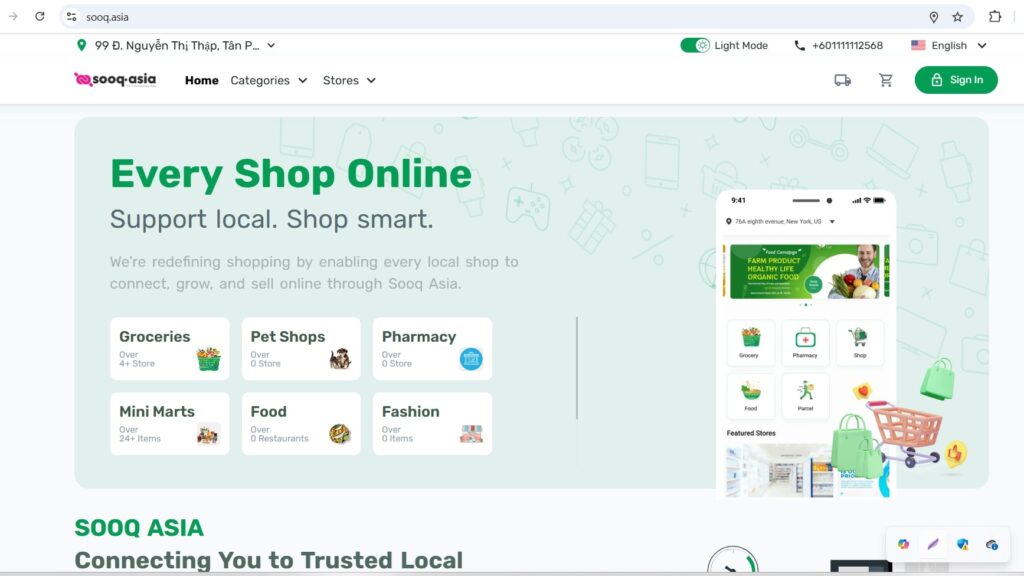The height and width of the screenshot is (576, 1024).
Task: Go to the Home menu item
Action: pos(202,80)
